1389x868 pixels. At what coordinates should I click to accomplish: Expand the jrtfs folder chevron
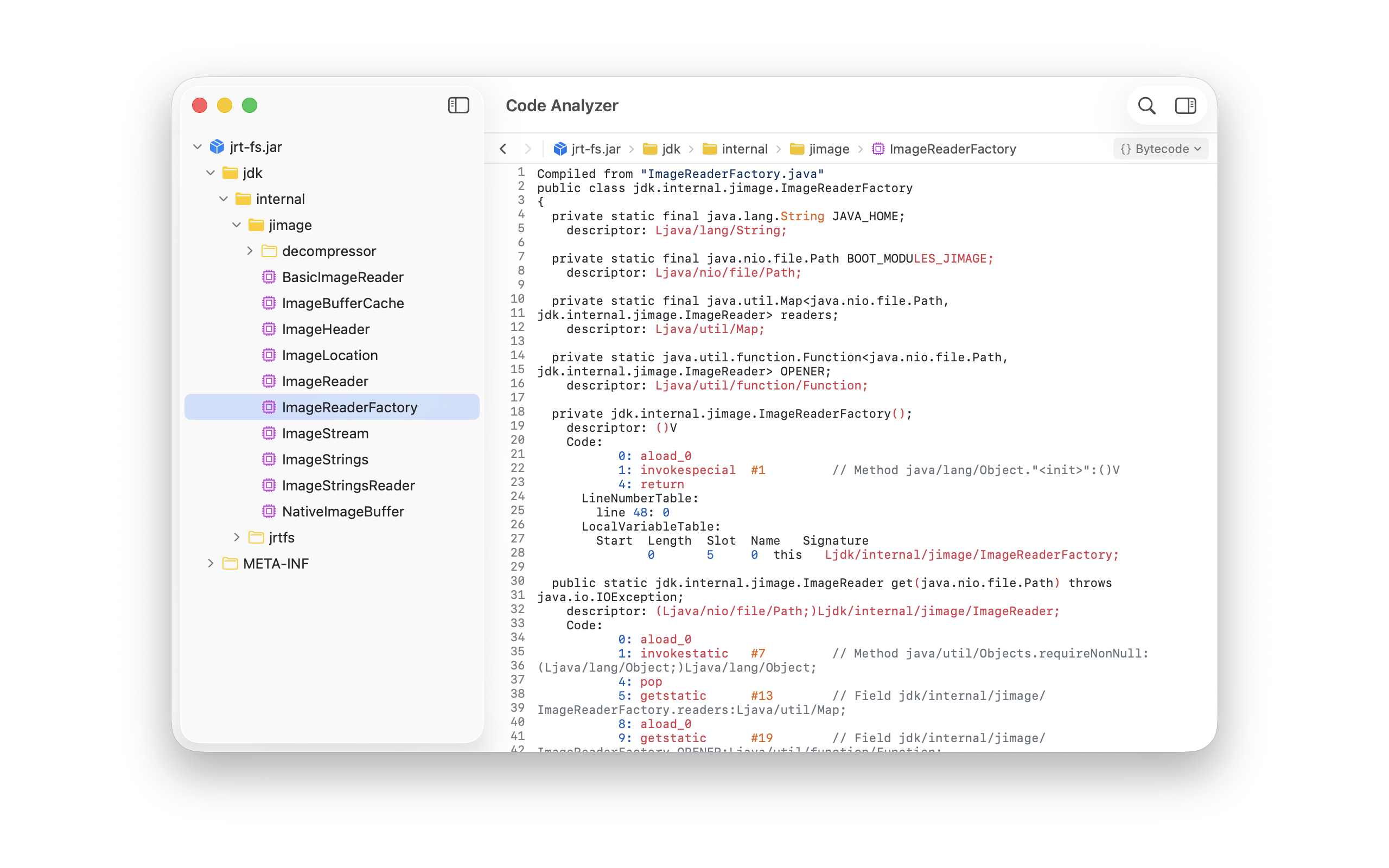[x=237, y=537]
